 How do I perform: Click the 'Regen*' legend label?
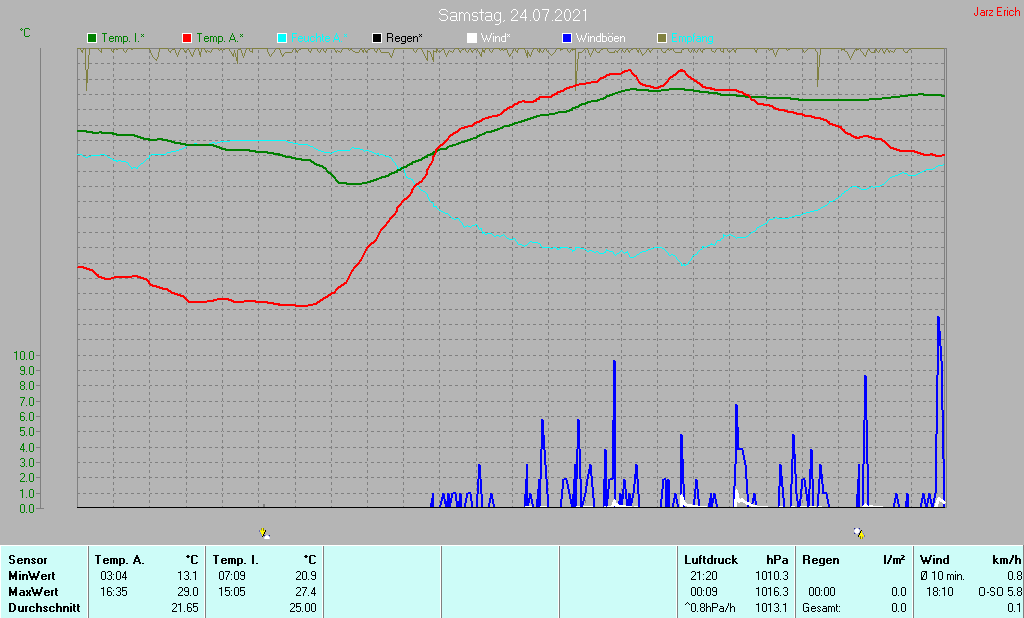click(x=404, y=39)
